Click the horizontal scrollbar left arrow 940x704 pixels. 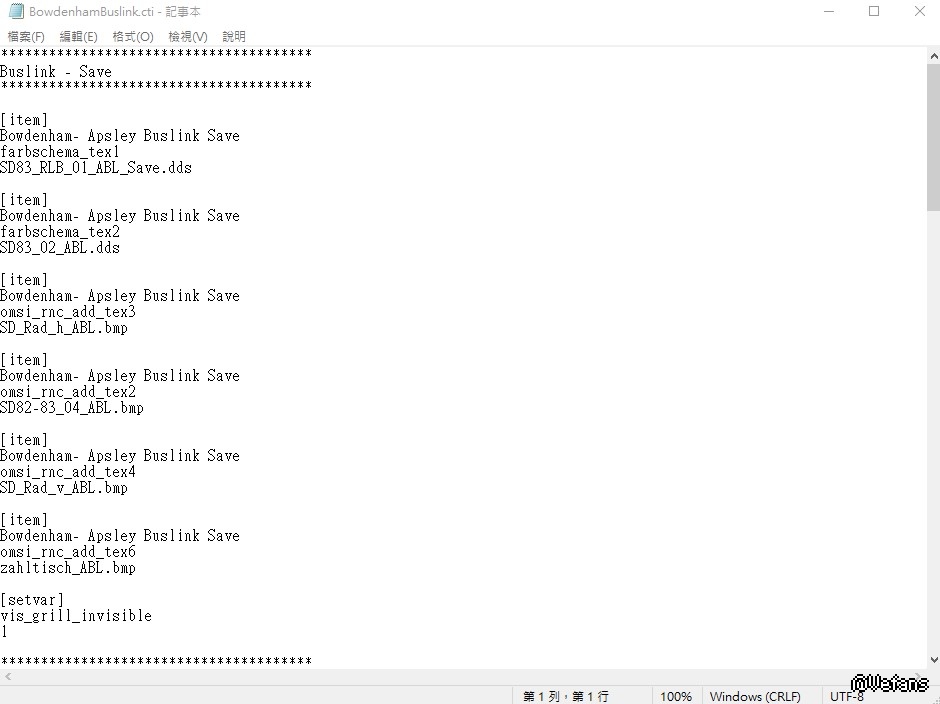(x=8, y=676)
